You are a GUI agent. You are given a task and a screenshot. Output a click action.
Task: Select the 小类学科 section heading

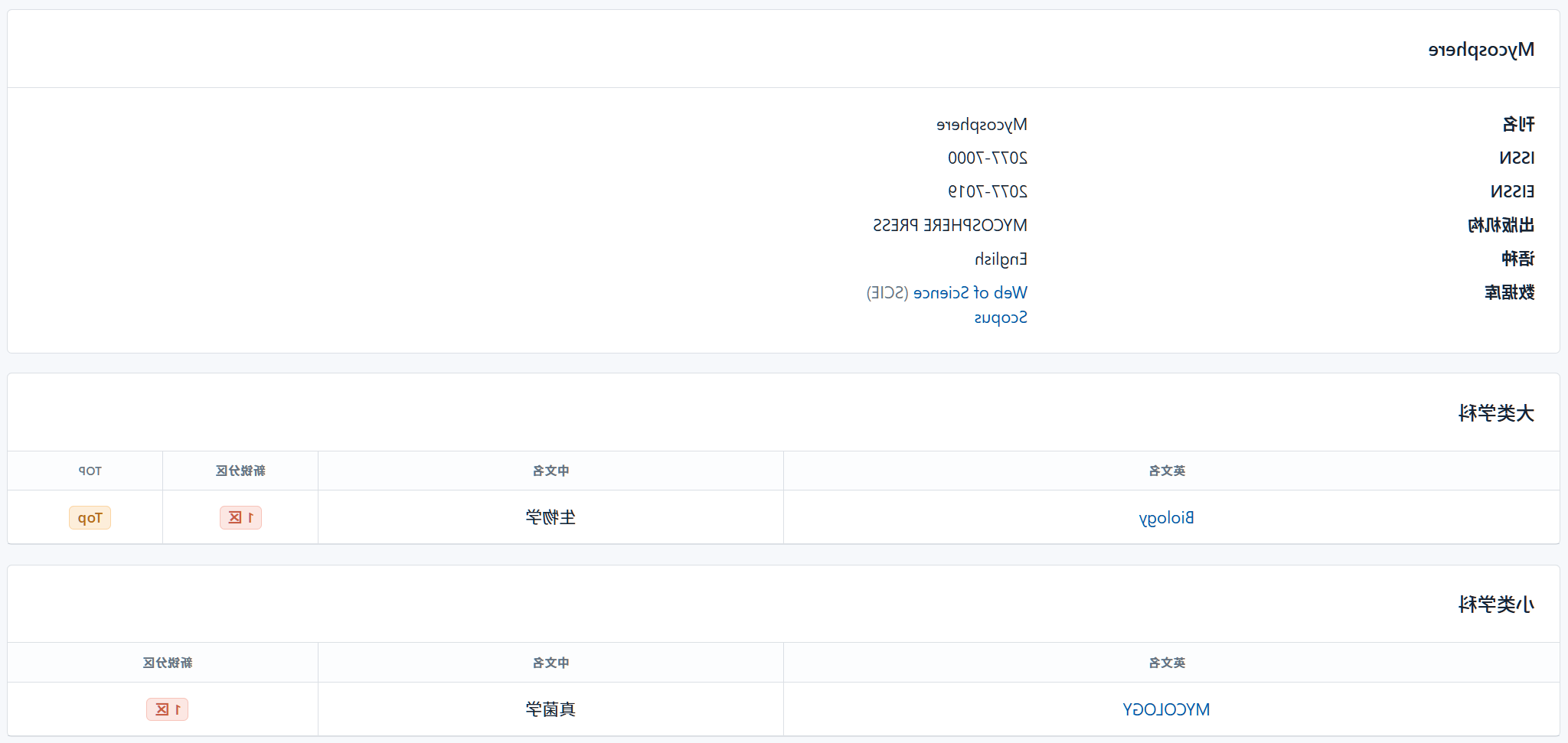point(1497,605)
